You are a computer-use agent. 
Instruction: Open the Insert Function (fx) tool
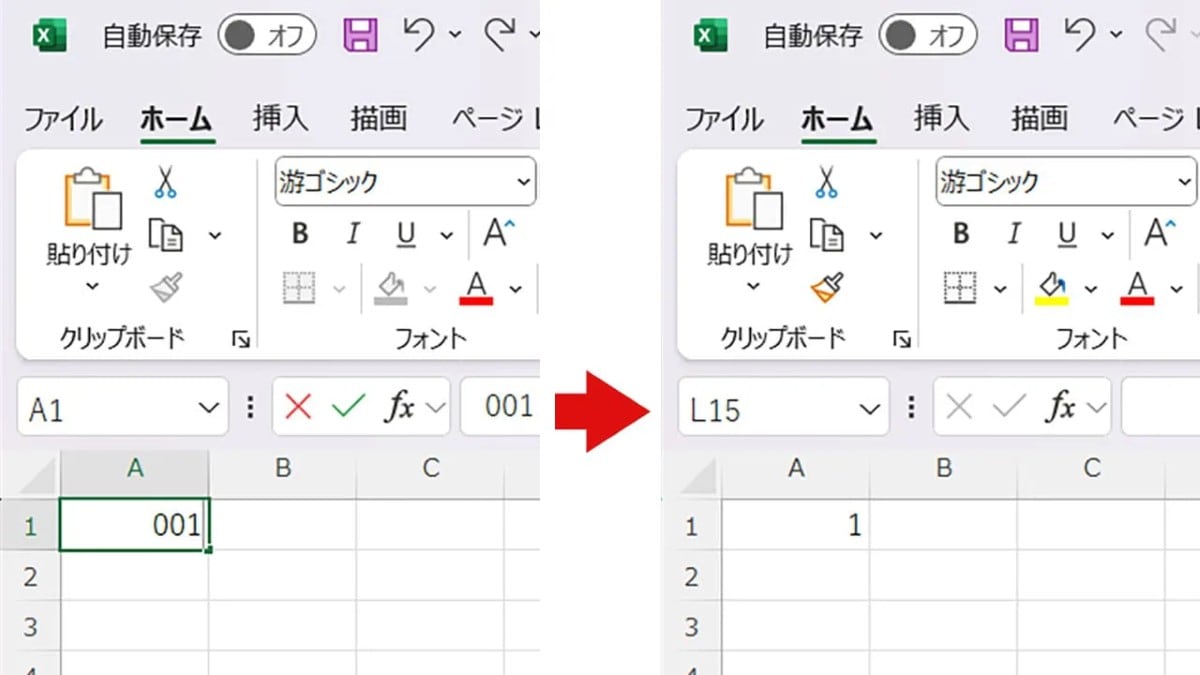tap(403, 406)
